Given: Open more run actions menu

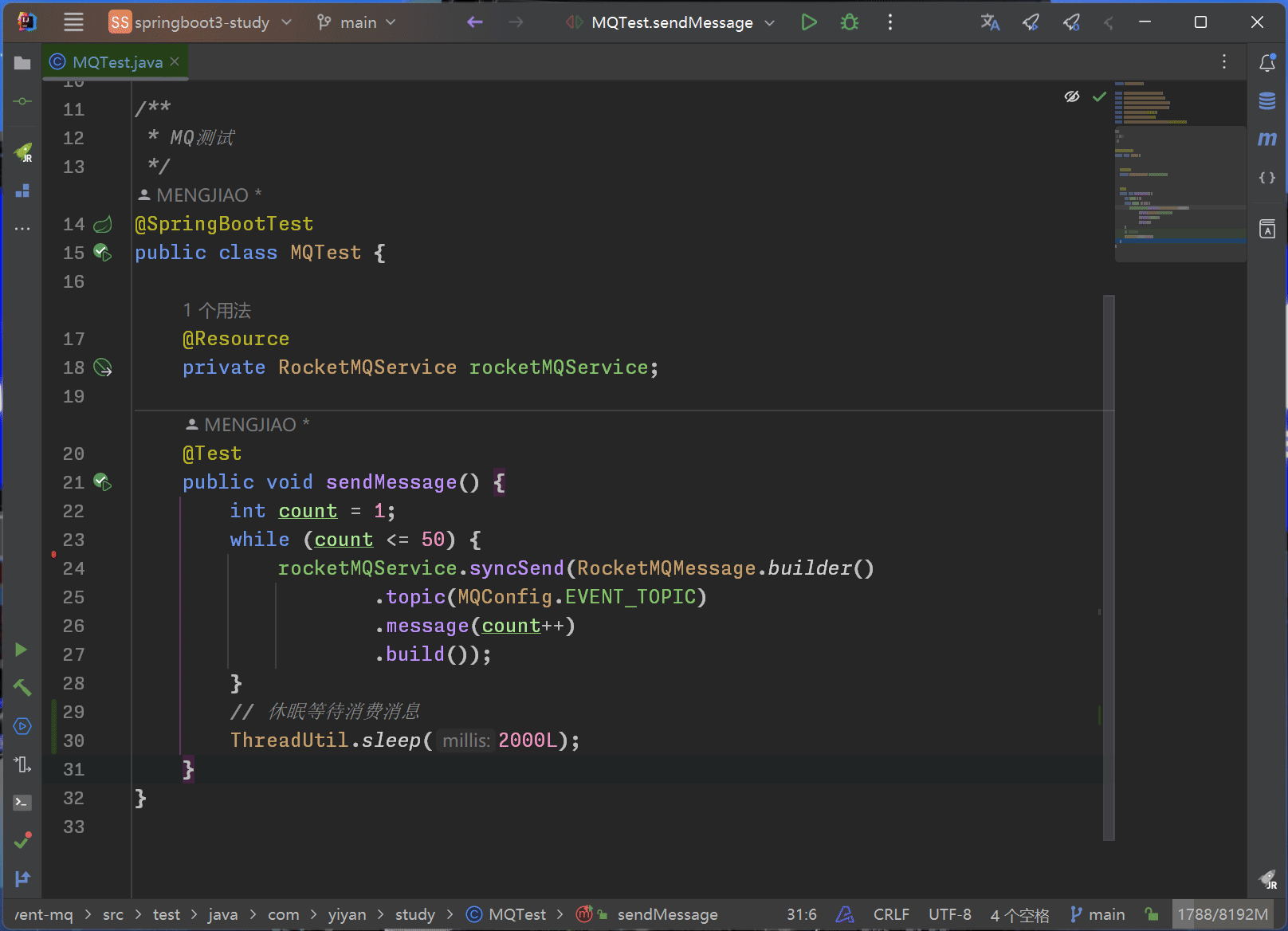Looking at the screenshot, I should 890,22.
